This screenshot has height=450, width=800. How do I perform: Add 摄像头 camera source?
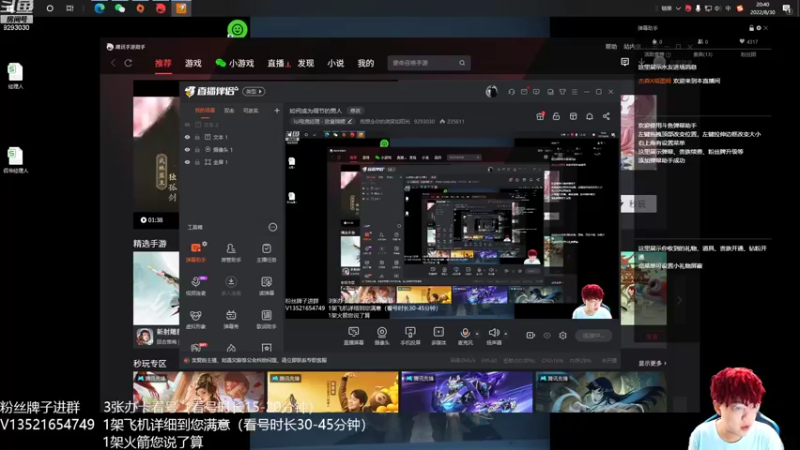pos(382,336)
